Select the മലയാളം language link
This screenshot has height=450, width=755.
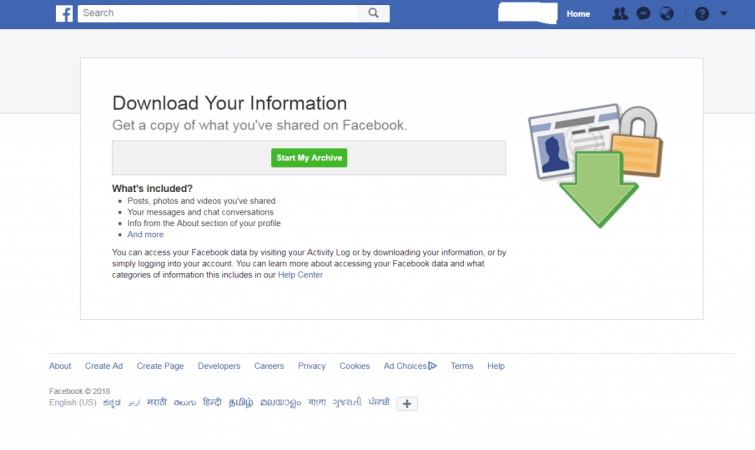click(x=281, y=402)
